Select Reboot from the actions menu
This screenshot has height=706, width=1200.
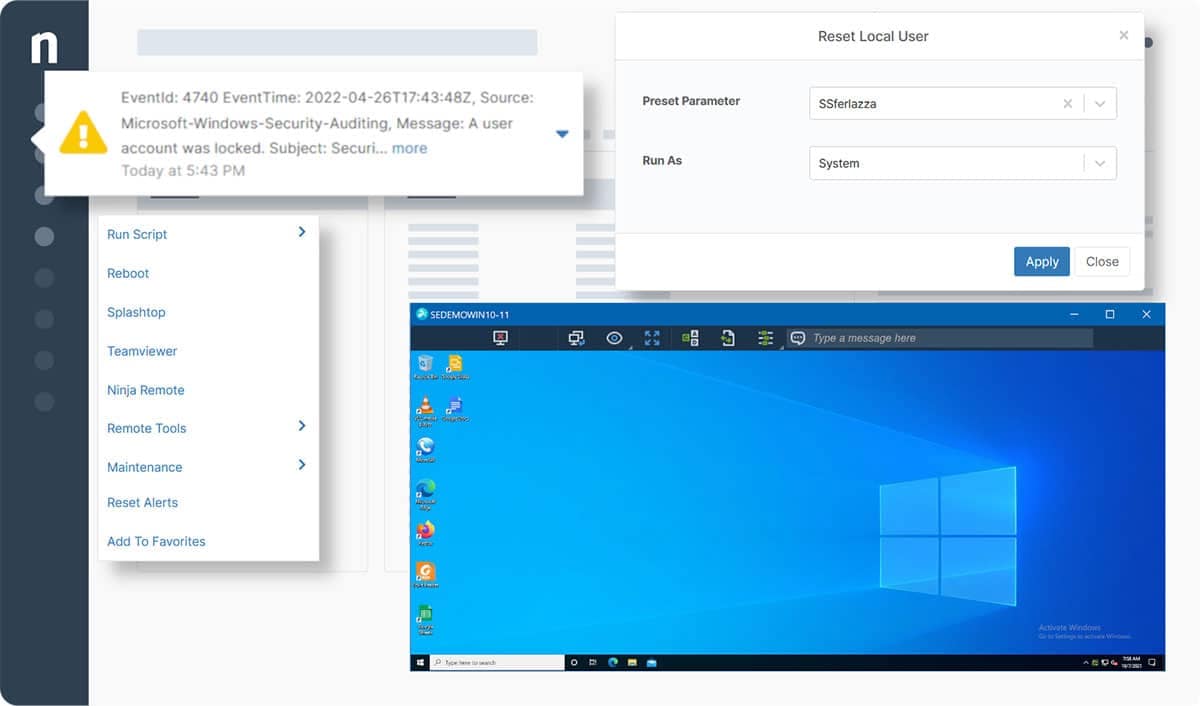pos(127,273)
